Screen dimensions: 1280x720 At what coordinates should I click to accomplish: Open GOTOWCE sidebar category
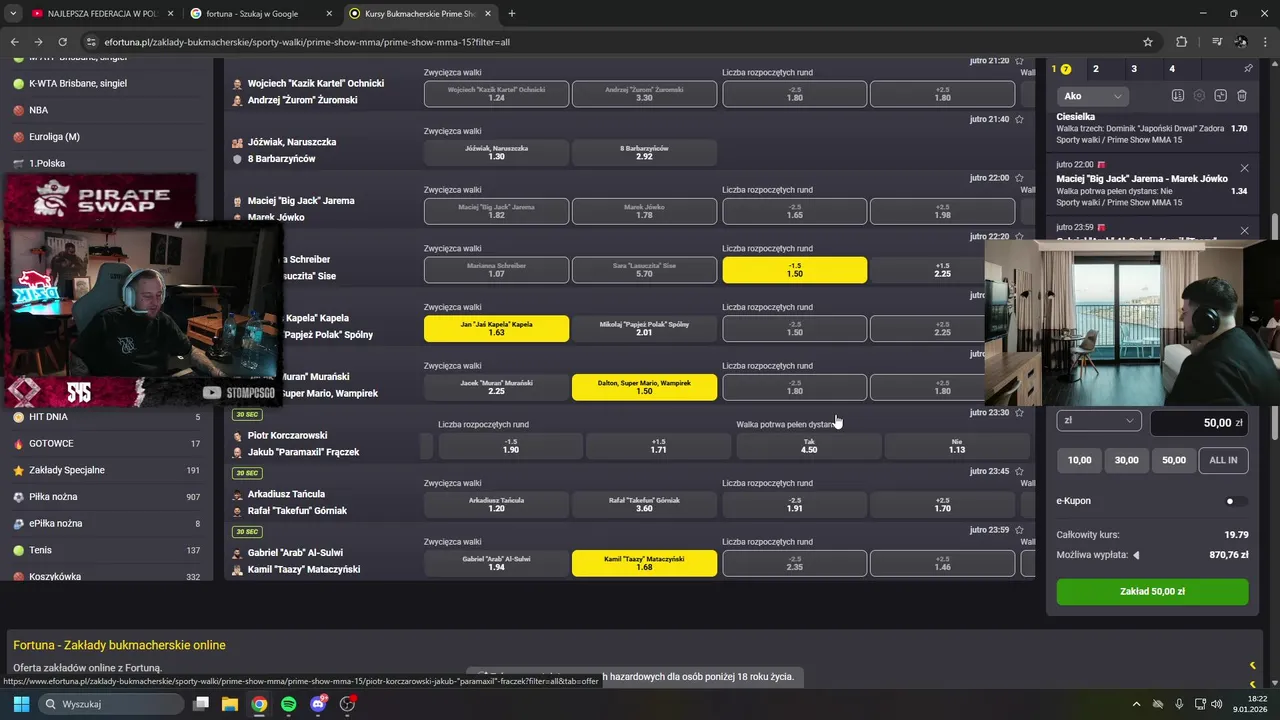(x=106, y=443)
